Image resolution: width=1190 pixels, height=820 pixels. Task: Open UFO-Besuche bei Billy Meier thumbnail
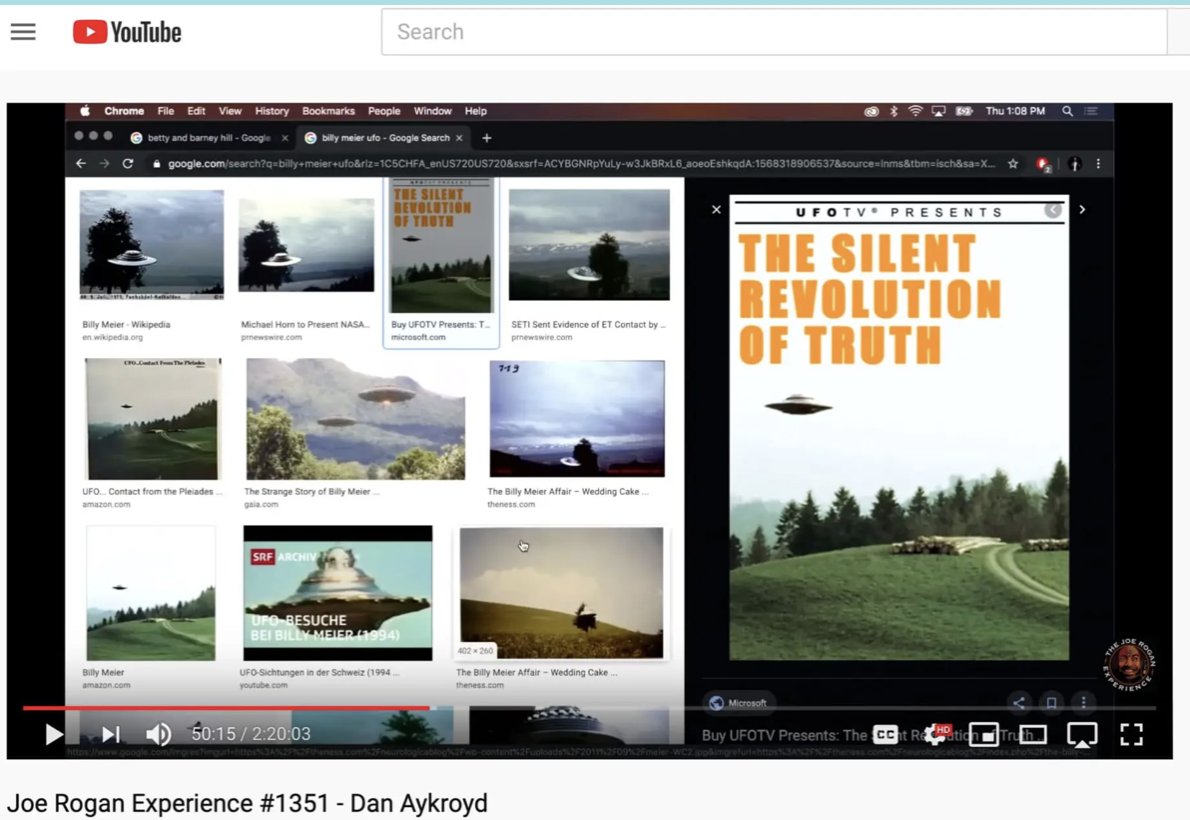point(338,593)
